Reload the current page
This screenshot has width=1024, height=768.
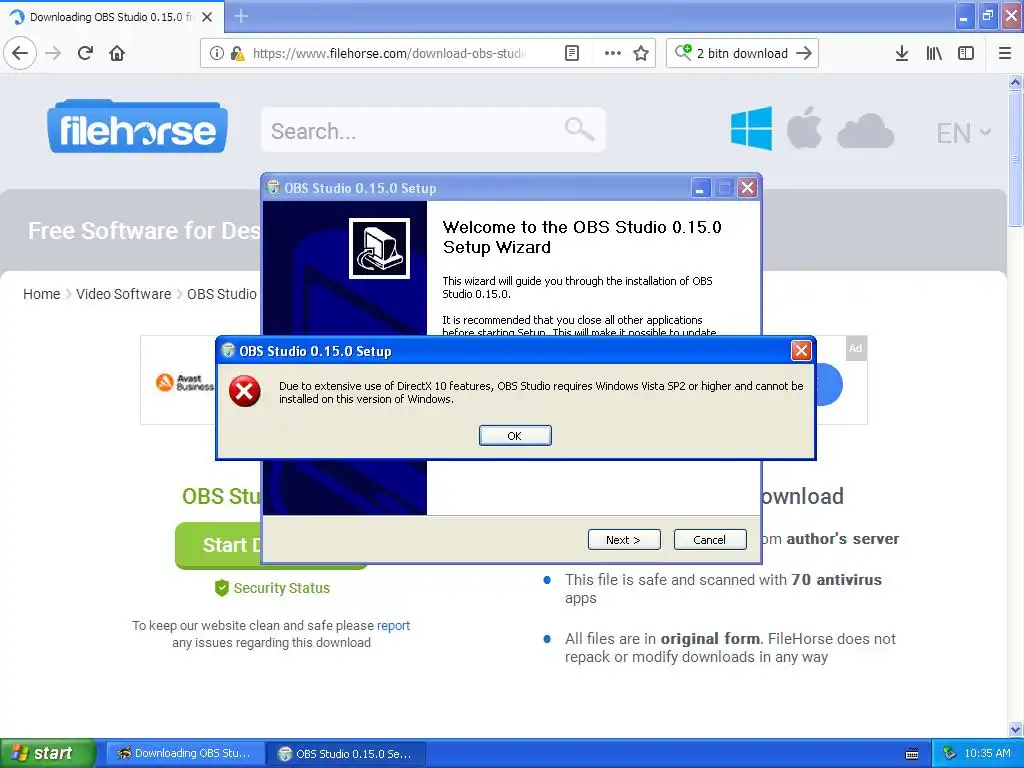pos(85,53)
